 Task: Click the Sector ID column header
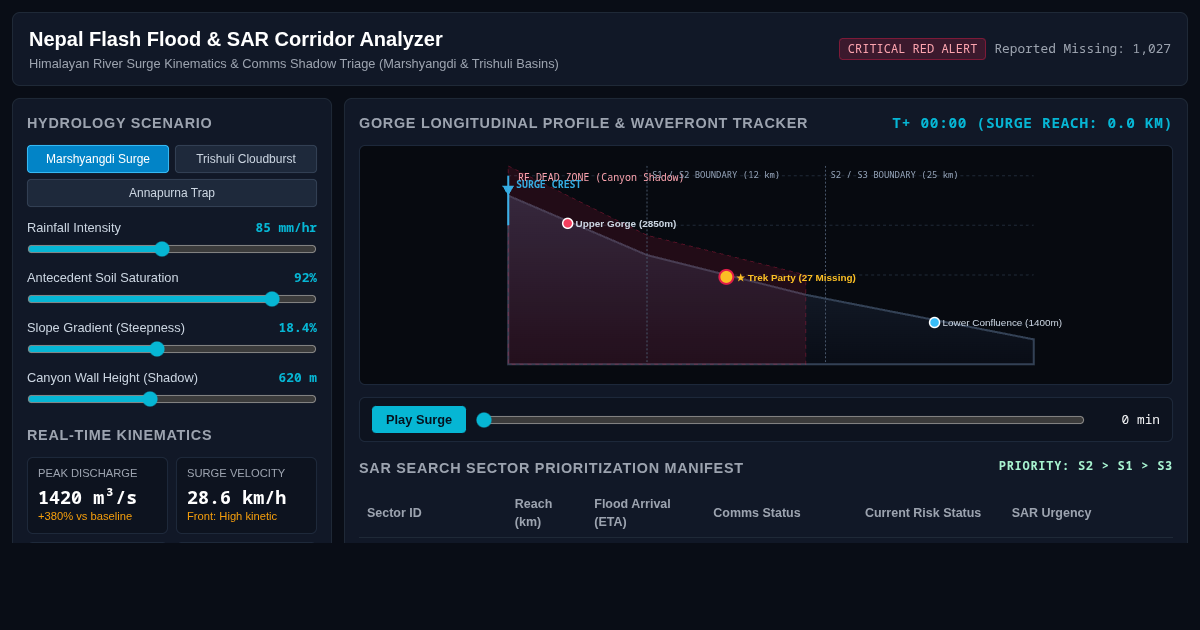click(x=394, y=513)
